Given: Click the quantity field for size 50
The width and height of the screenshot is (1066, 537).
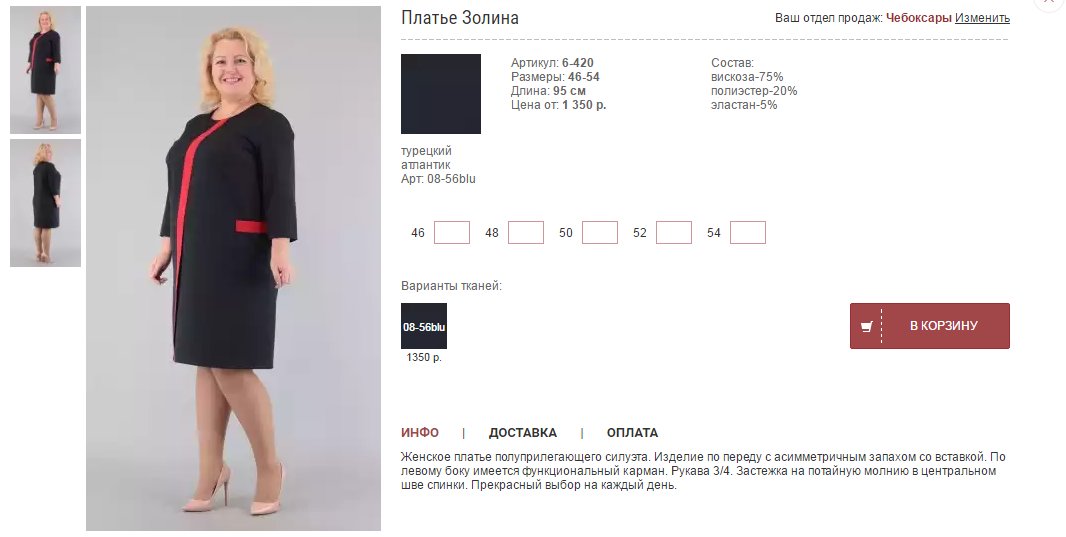Looking at the screenshot, I should [600, 232].
